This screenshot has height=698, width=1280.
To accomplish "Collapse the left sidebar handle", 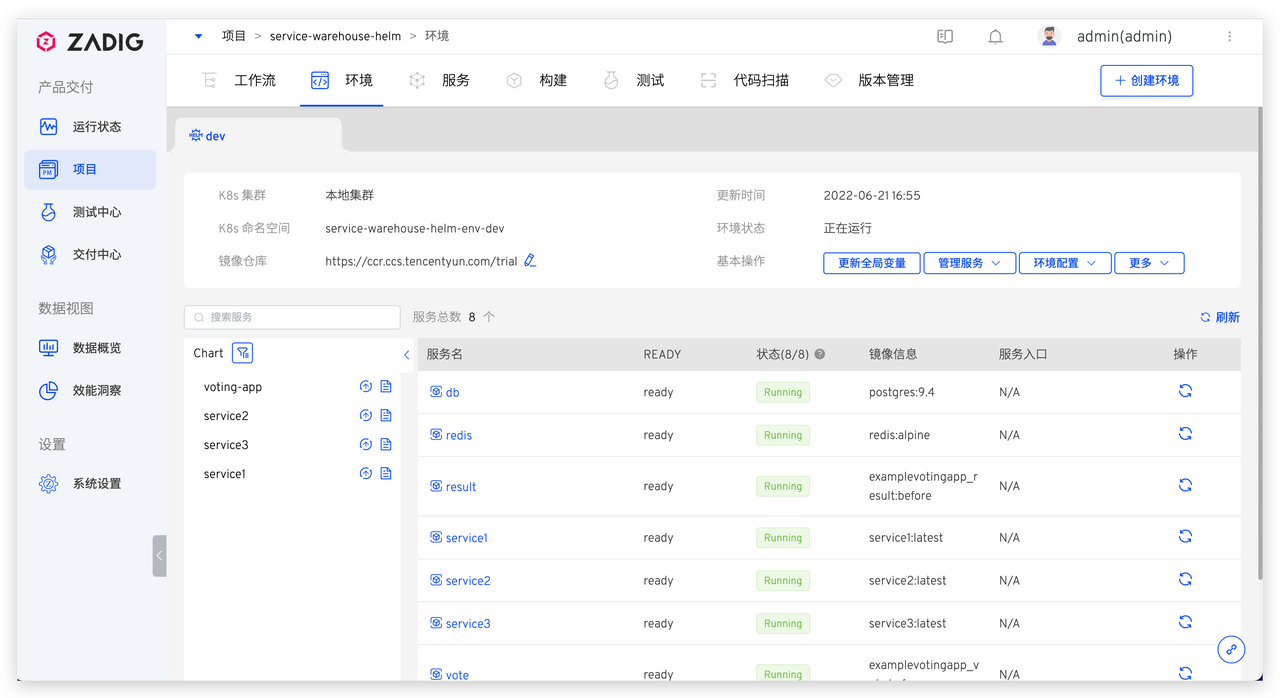I will (x=159, y=556).
